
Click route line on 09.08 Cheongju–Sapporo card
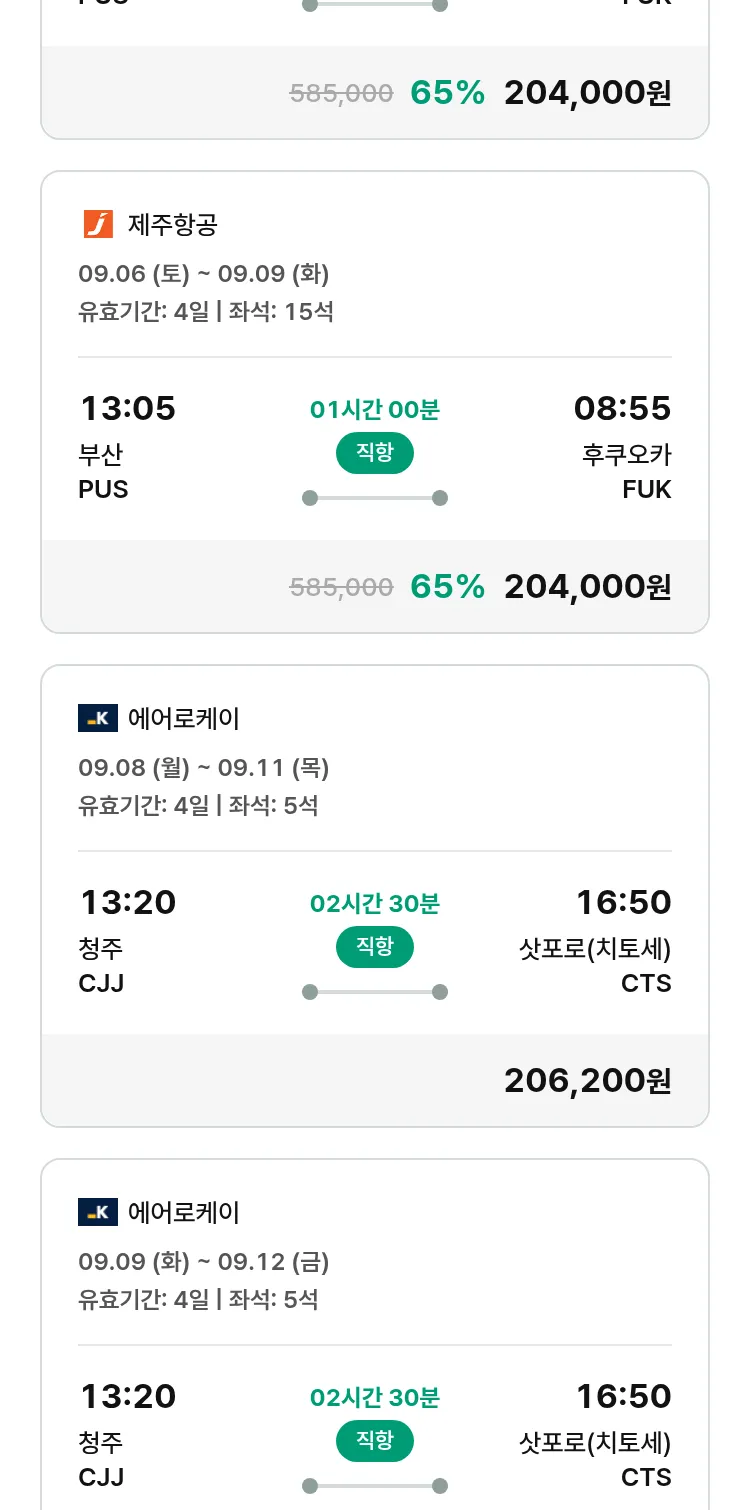point(374,992)
